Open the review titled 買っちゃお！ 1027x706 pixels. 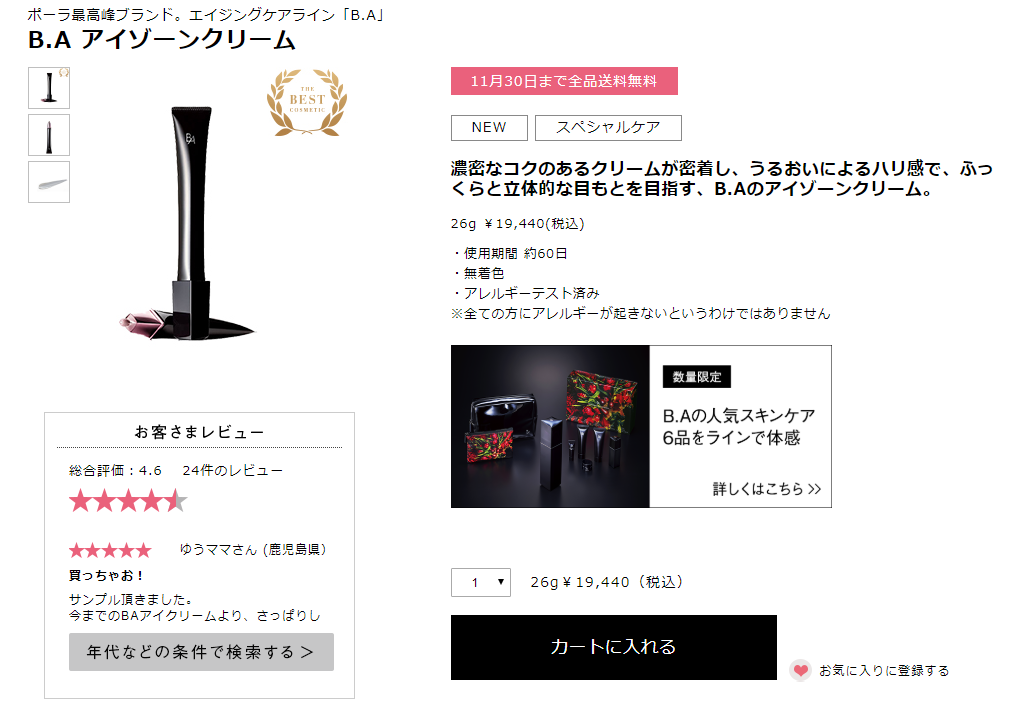pyautogui.click(x=107, y=575)
